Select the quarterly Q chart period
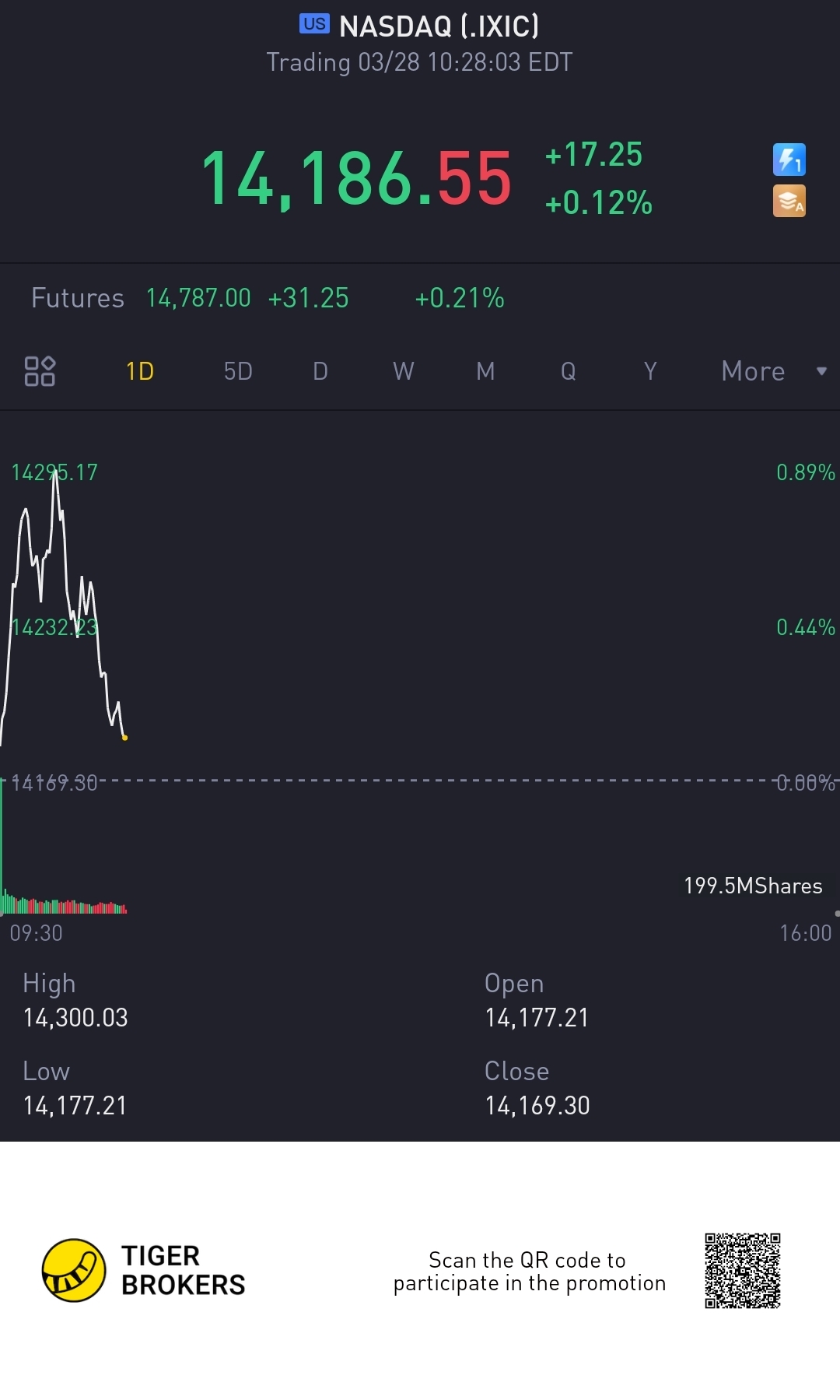This screenshot has height=1400, width=840. (x=569, y=371)
